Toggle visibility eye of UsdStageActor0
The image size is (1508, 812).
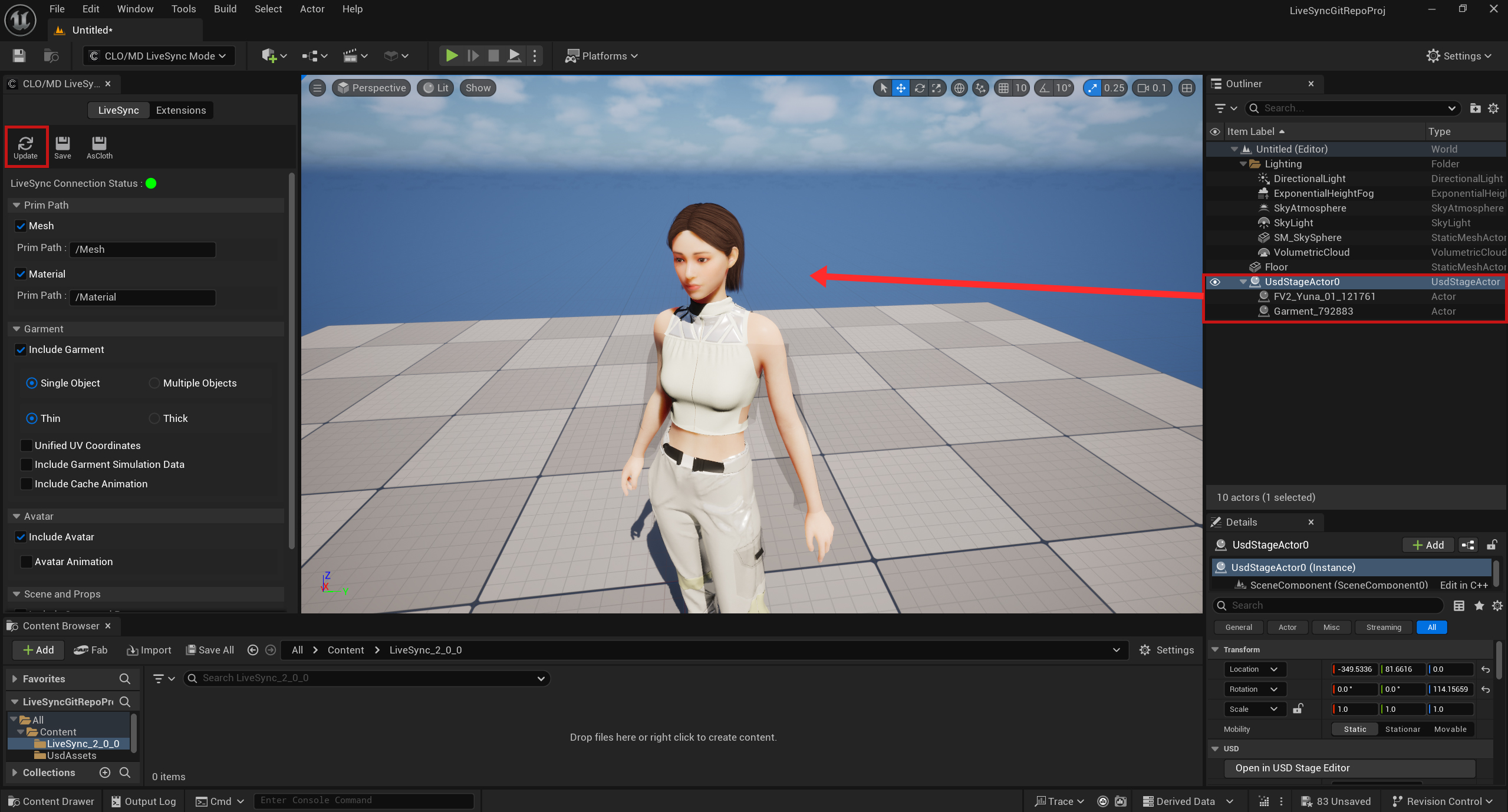click(1215, 282)
